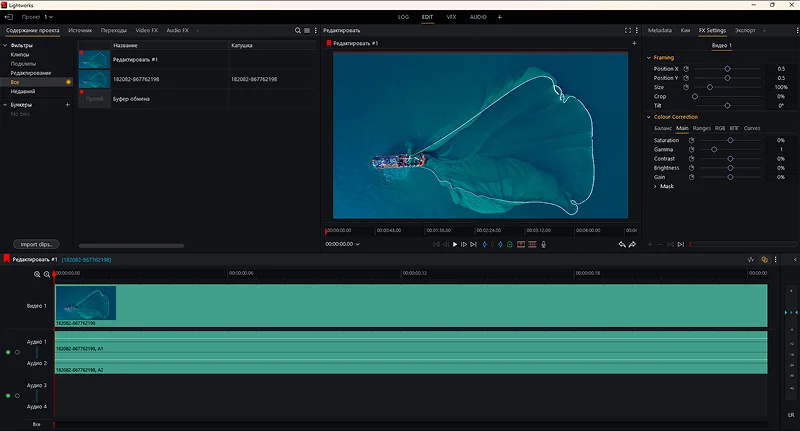The height and width of the screenshot is (431, 800).
Task: Zoom out on the timeline
Action: click(x=47, y=274)
